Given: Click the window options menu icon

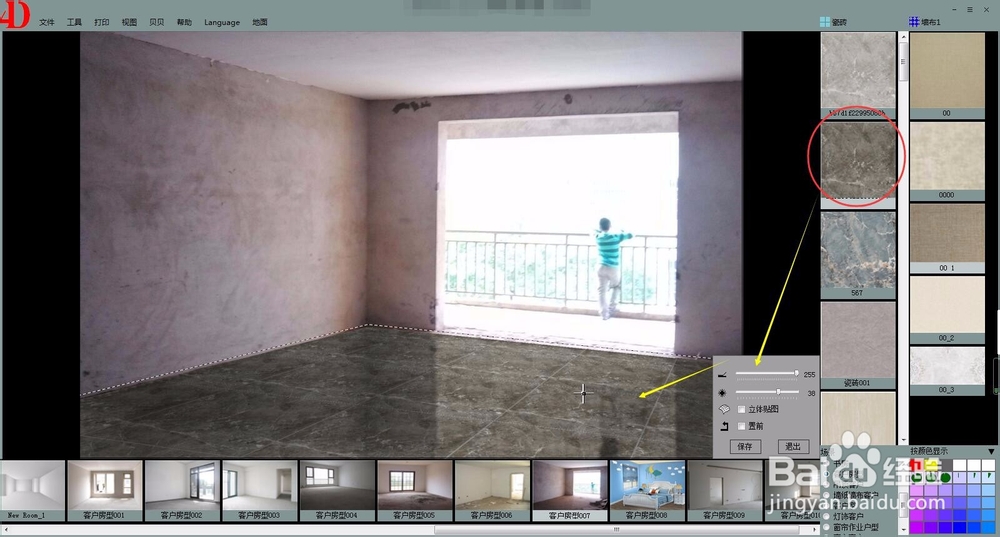Looking at the screenshot, I should click(969, 10).
